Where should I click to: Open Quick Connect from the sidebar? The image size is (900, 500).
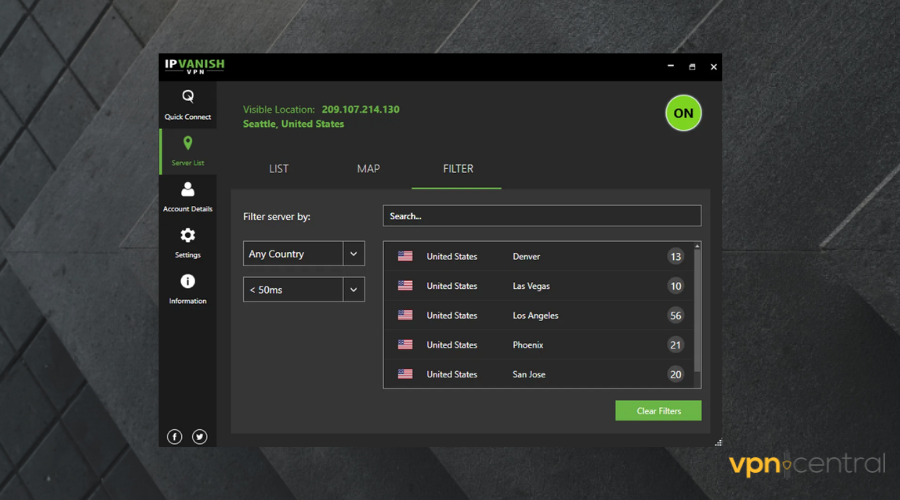(x=188, y=104)
